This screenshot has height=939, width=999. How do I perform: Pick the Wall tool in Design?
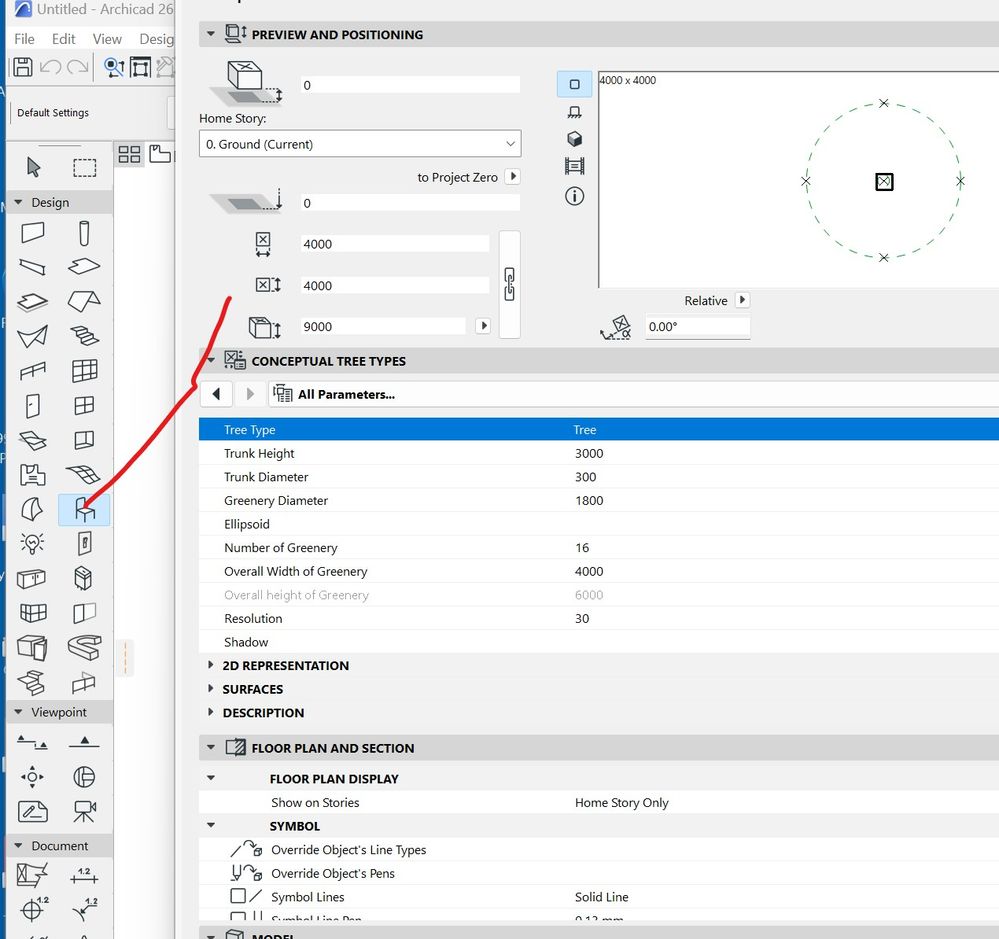(x=32, y=233)
